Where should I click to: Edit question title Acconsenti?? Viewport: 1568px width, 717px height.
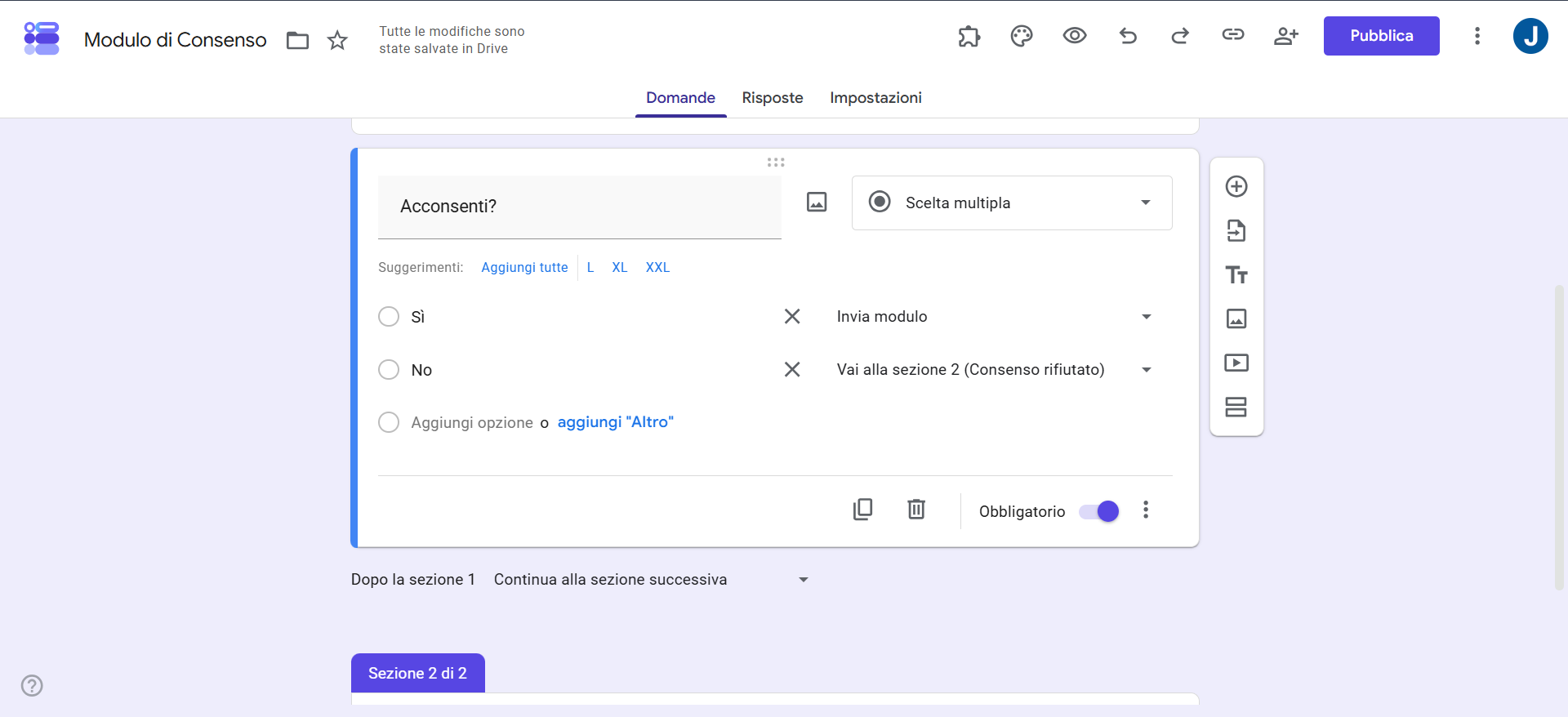click(x=580, y=207)
